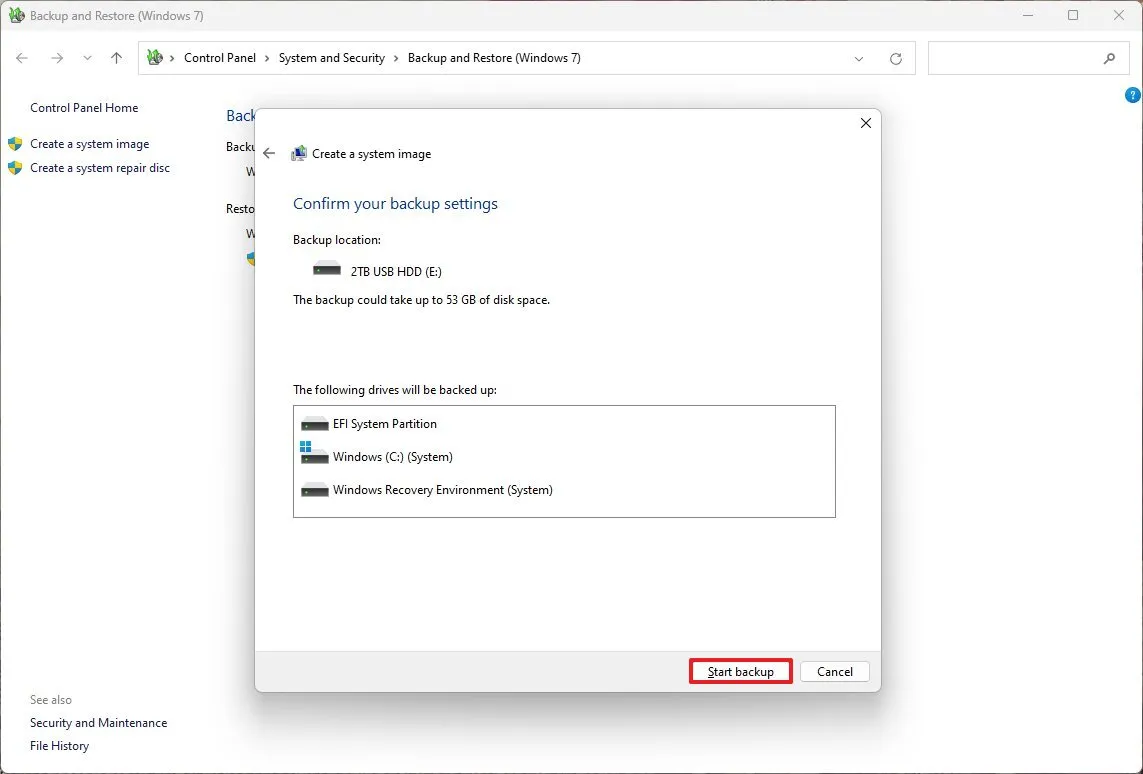Click the refresh icon in the address bar

coord(895,58)
